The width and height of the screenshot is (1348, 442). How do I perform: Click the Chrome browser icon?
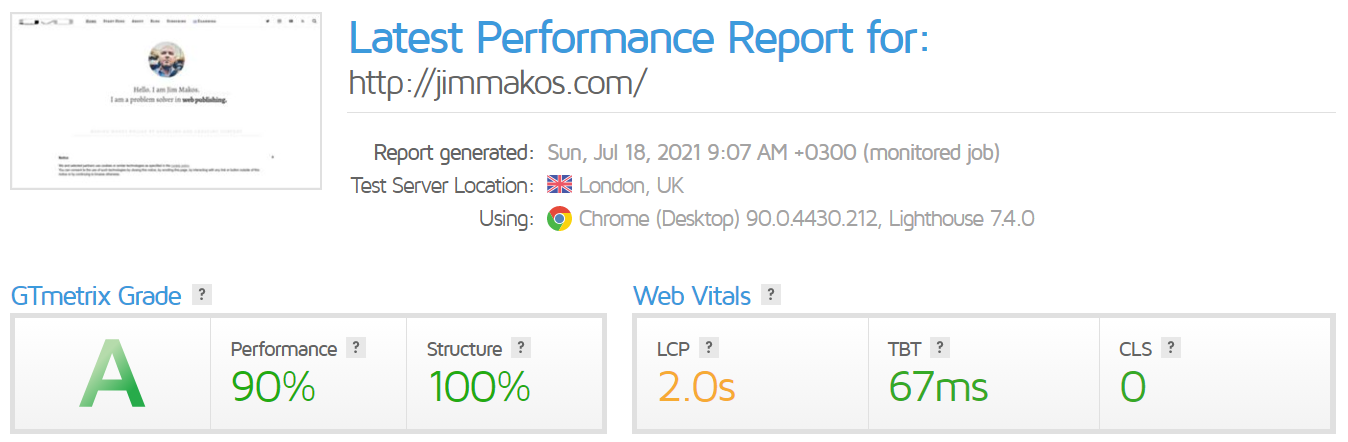click(559, 219)
